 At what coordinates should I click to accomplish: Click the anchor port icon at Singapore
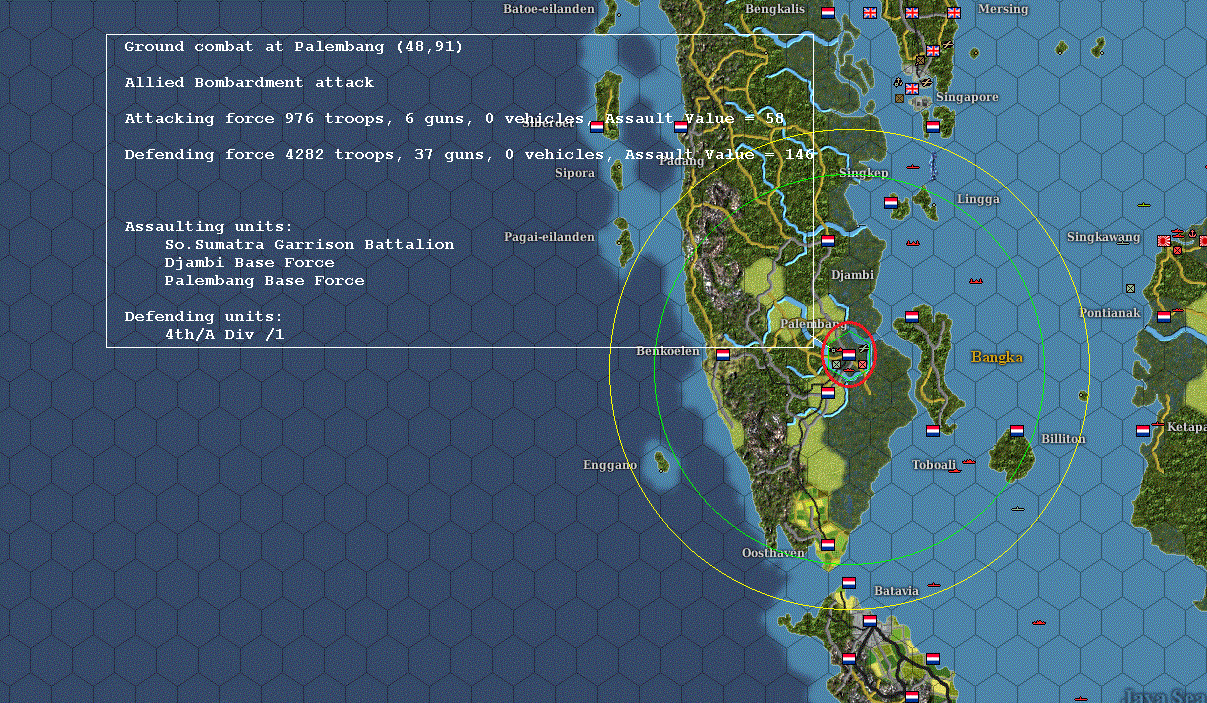click(899, 81)
